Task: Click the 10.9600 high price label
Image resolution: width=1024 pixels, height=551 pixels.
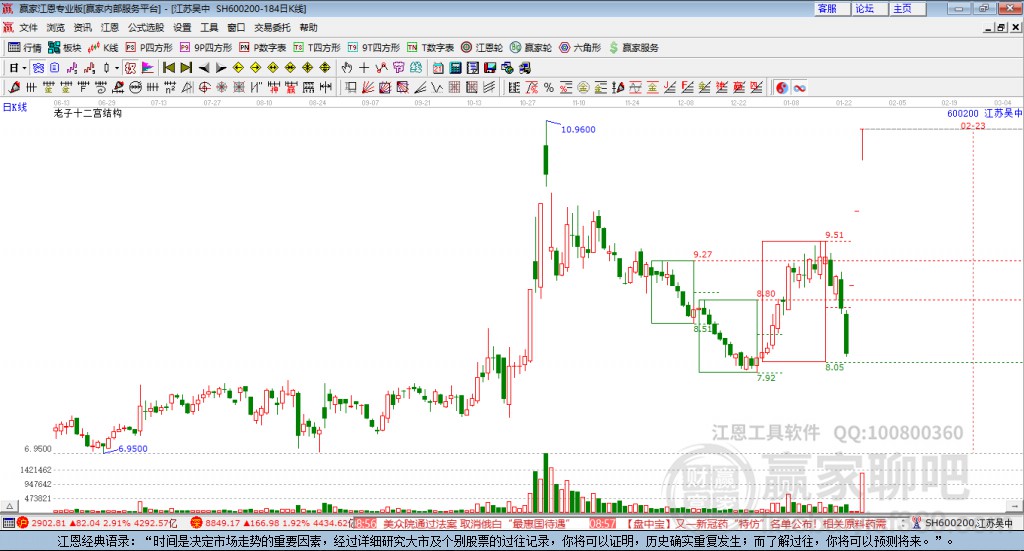Action: [x=578, y=129]
